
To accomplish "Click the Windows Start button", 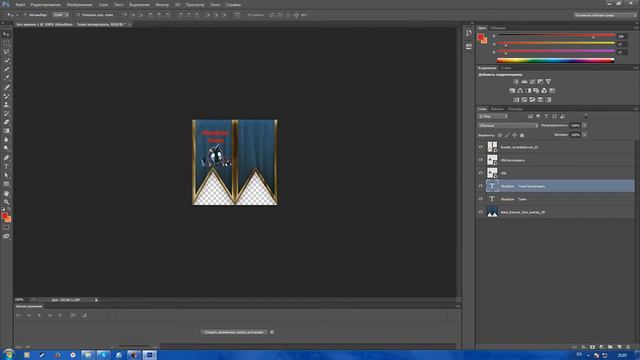I will 8,355.
